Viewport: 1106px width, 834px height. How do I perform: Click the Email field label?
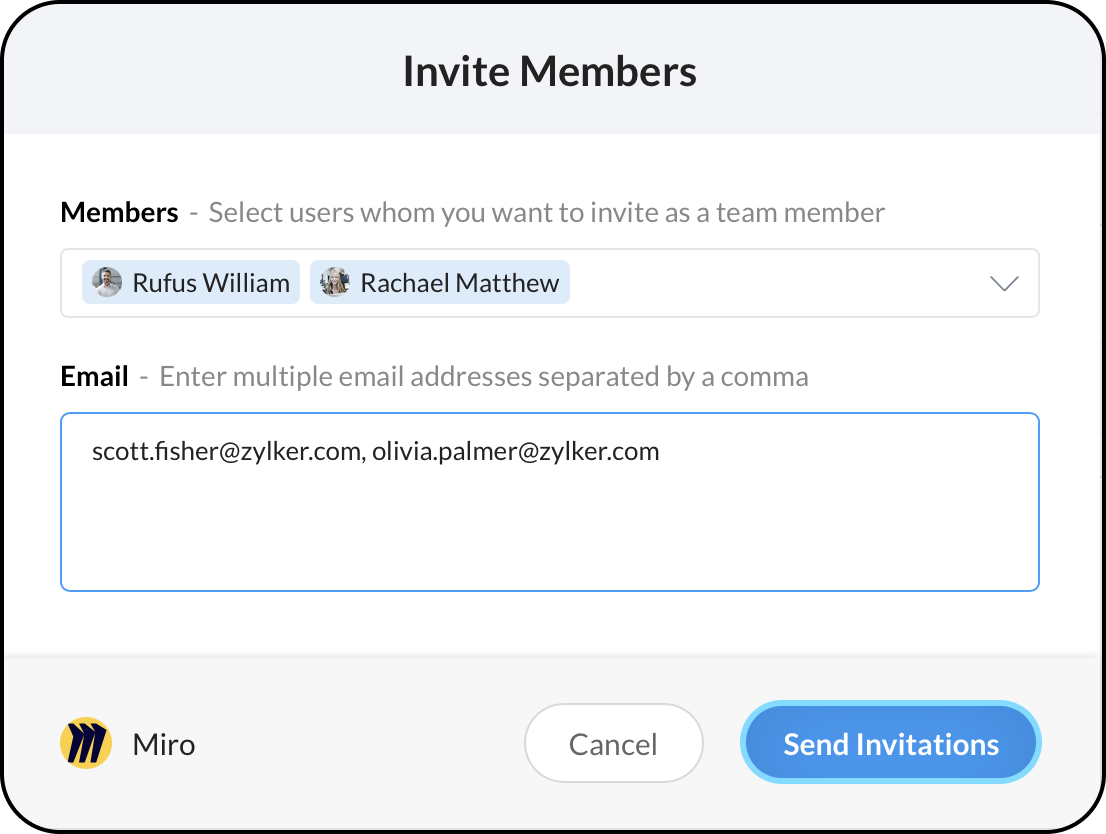click(95, 377)
